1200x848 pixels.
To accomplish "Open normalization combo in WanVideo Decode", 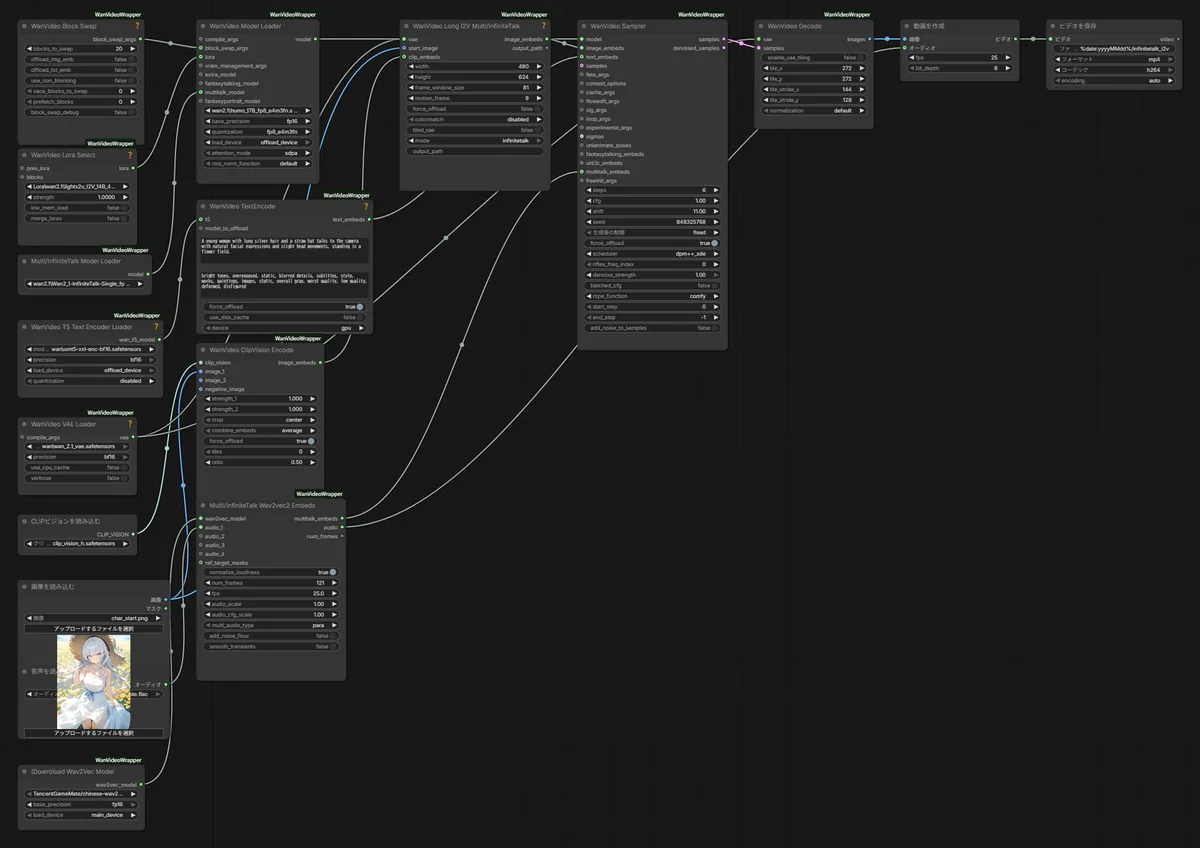I will click(x=813, y=111).
